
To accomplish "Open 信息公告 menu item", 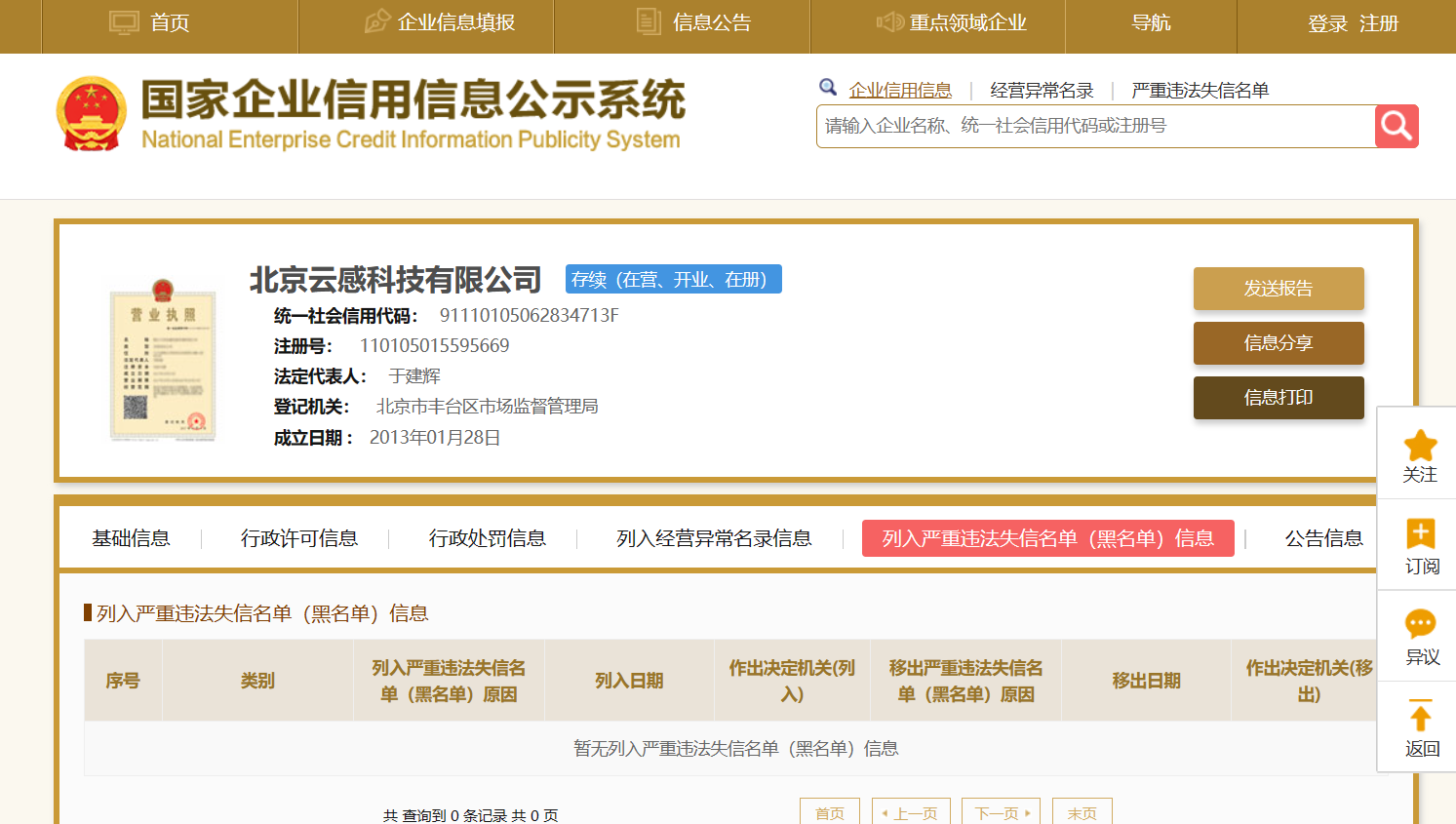I will 712,22.
